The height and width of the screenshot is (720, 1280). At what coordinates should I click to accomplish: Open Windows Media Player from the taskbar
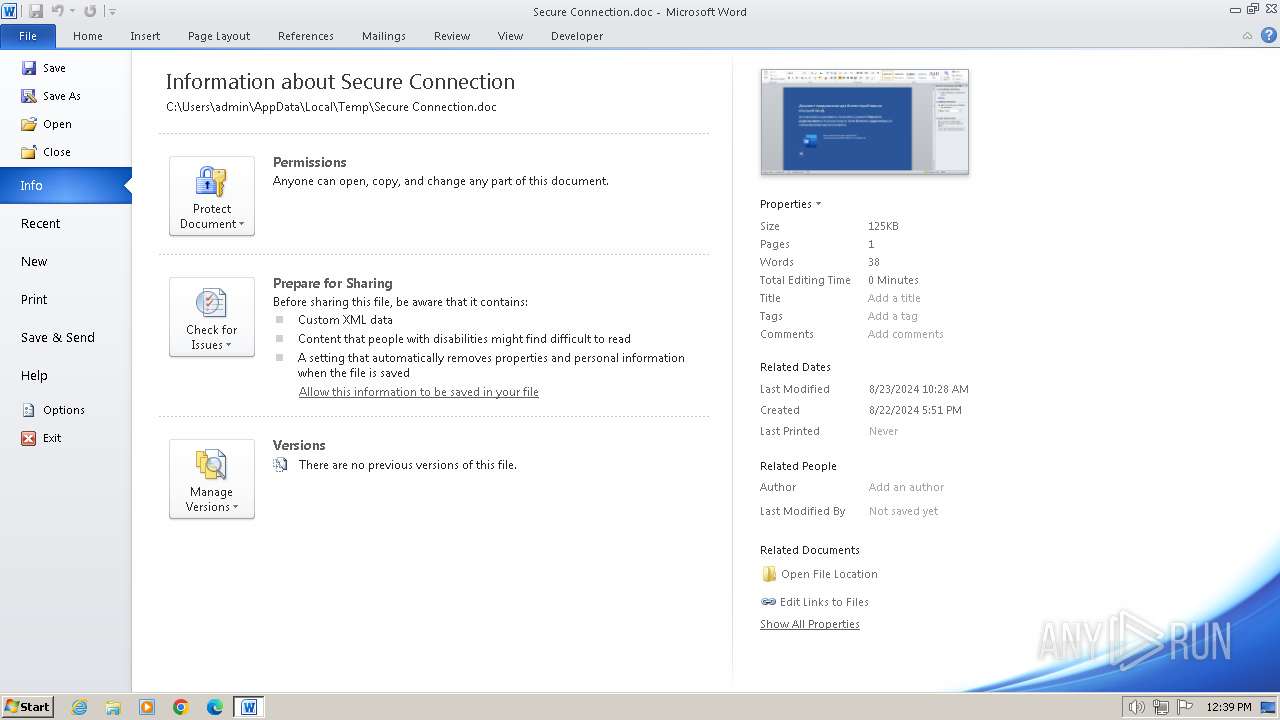click(x=147, y=707)
